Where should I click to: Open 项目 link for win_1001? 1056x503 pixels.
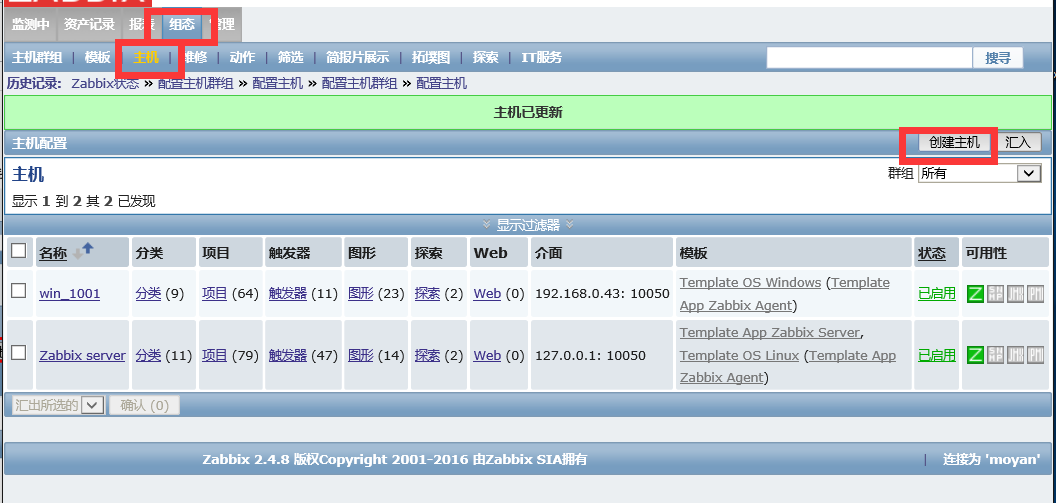point(214,294)
